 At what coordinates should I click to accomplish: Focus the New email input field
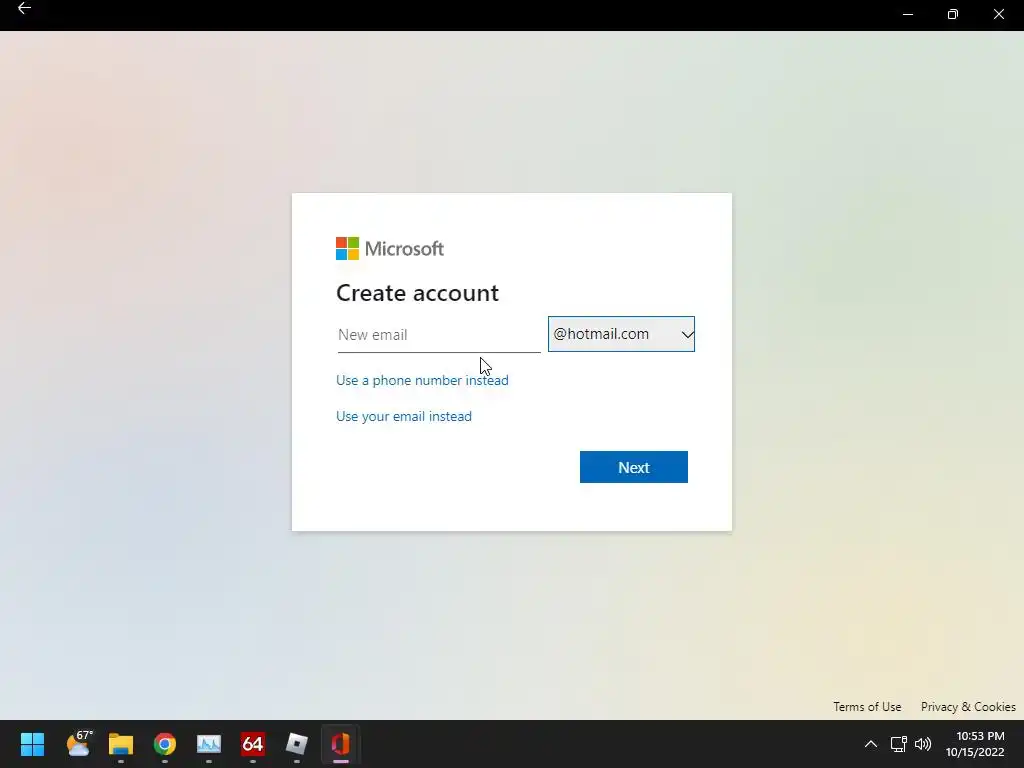click(x=439, y=335)
